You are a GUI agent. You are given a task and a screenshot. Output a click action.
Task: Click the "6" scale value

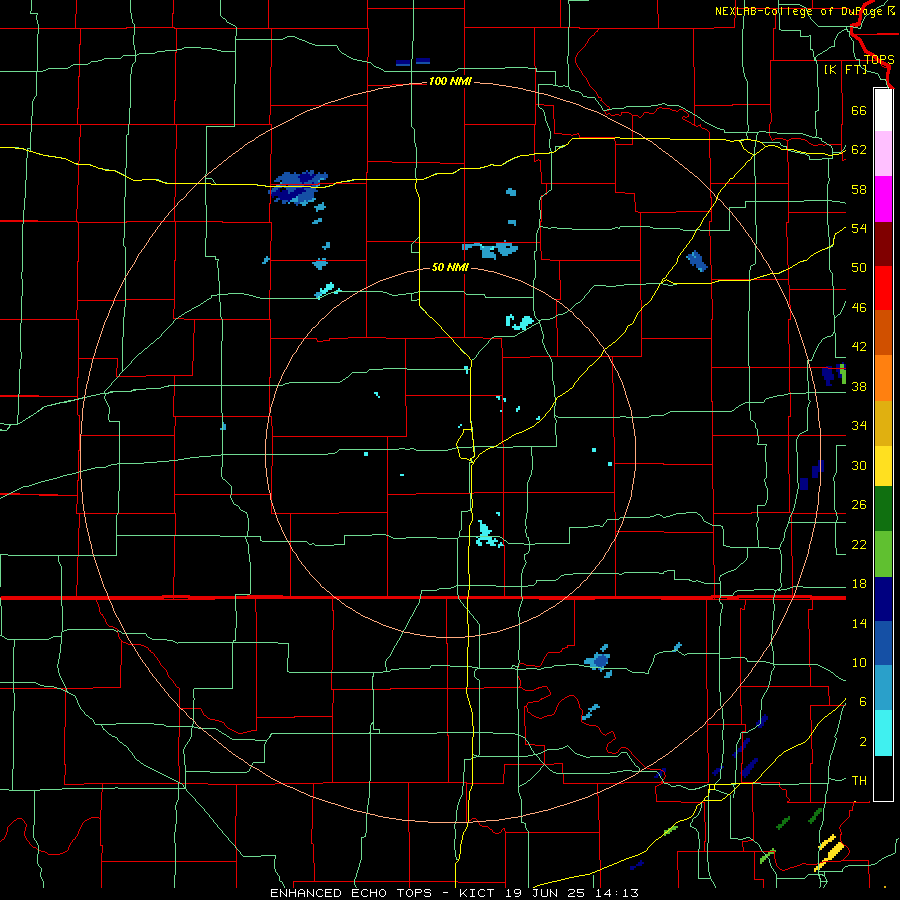click(863, 702)
